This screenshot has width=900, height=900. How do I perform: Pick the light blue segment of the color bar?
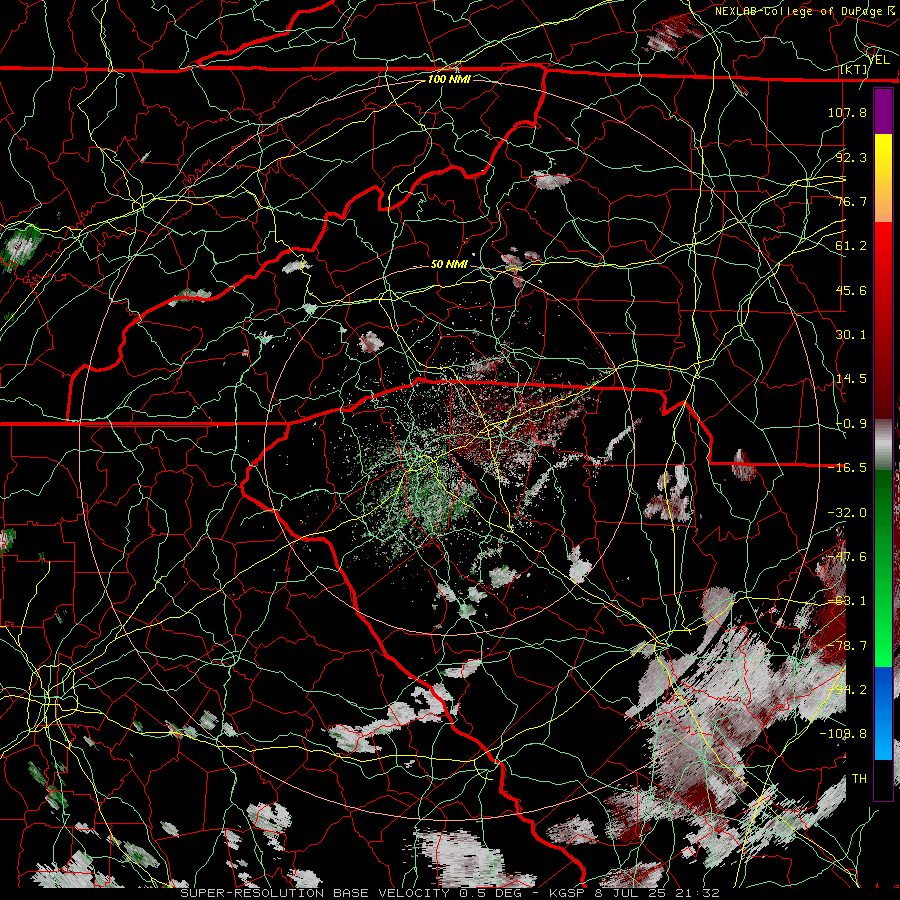pos(883,742)
